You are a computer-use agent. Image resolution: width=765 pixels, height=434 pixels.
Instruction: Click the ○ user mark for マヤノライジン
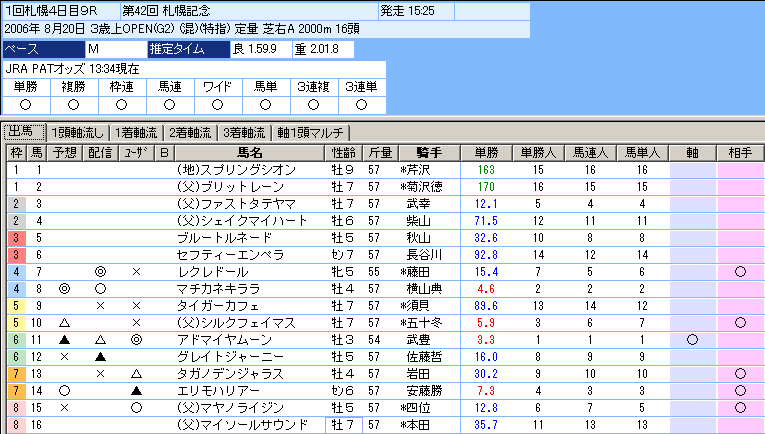136,408
